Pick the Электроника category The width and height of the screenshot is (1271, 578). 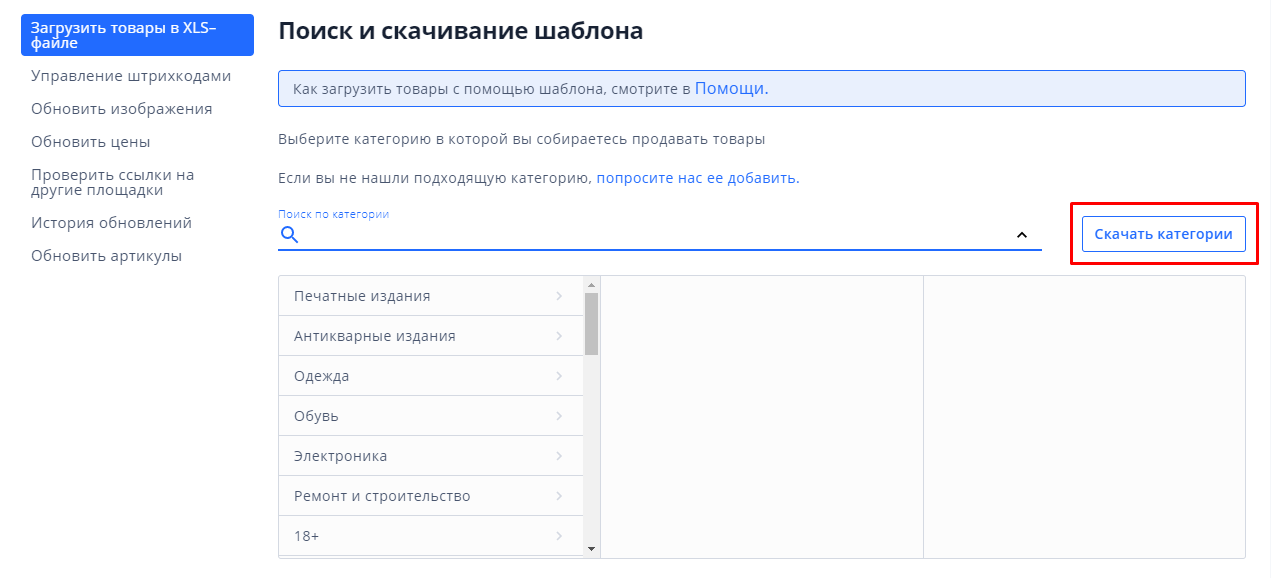pos(431,456)
